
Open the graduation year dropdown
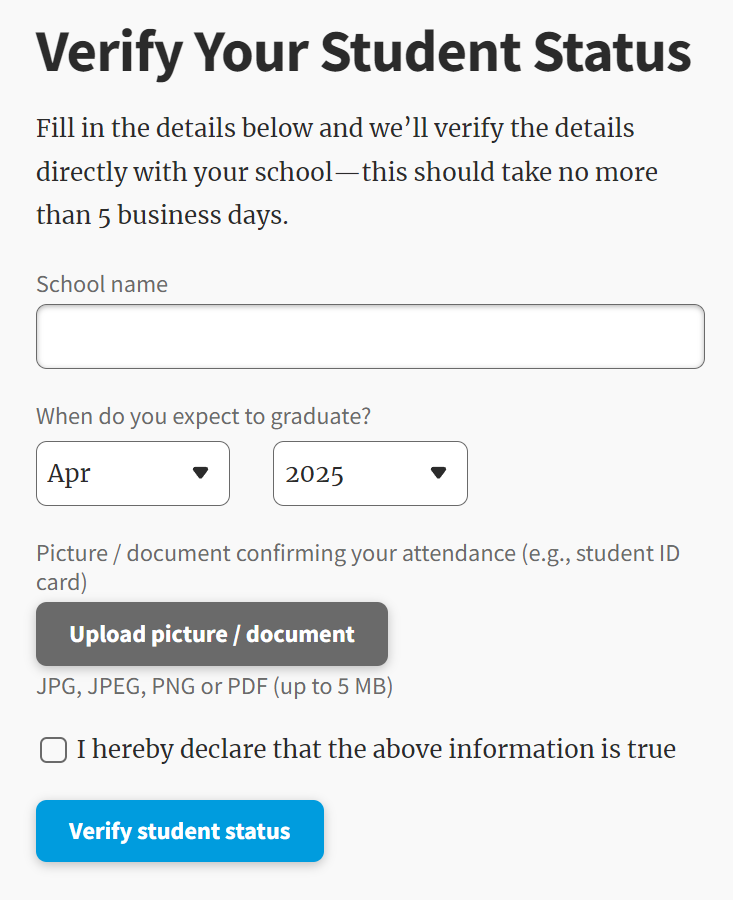tap(370, 474)
